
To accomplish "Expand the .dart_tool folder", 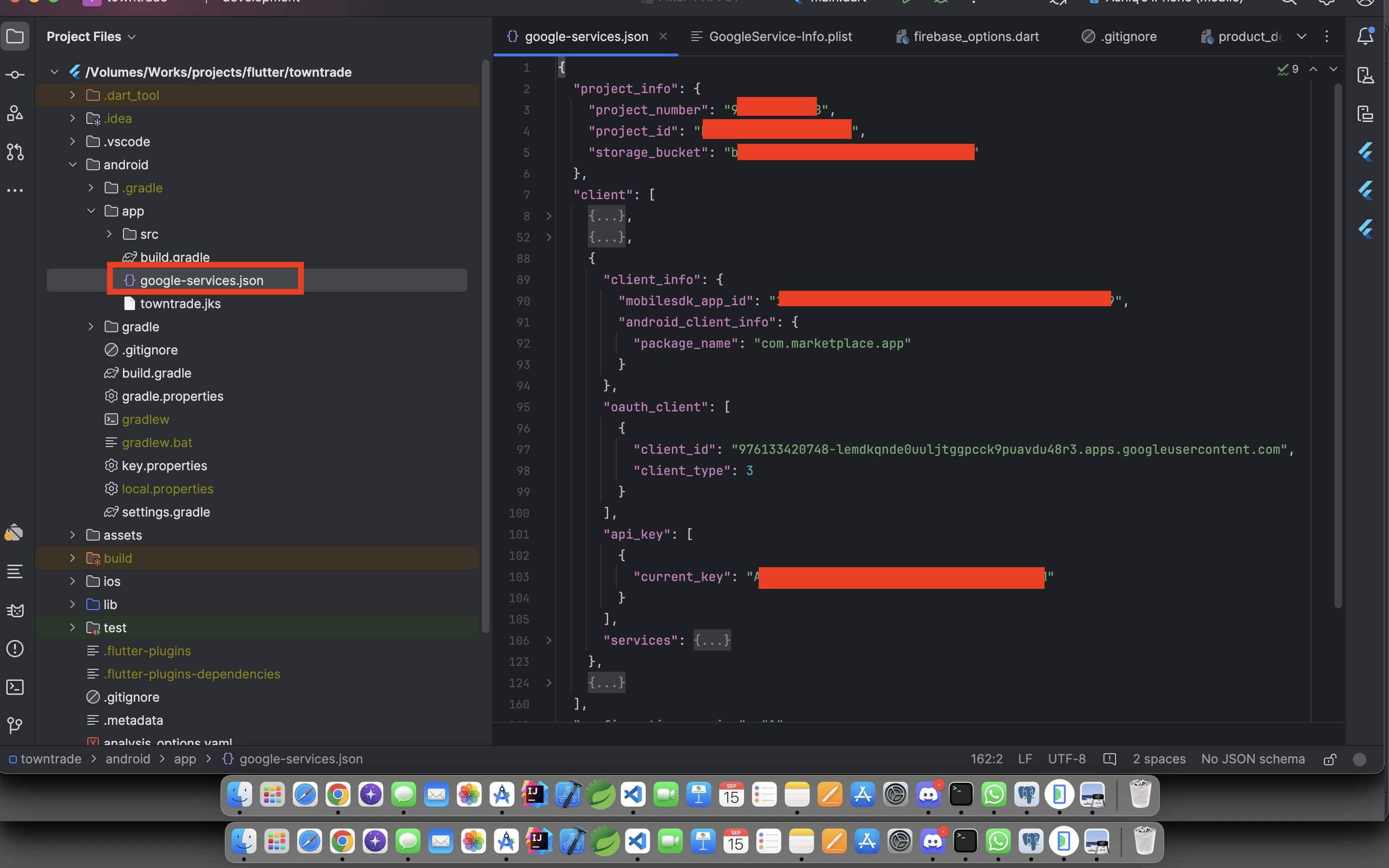I will coord(72,95).
